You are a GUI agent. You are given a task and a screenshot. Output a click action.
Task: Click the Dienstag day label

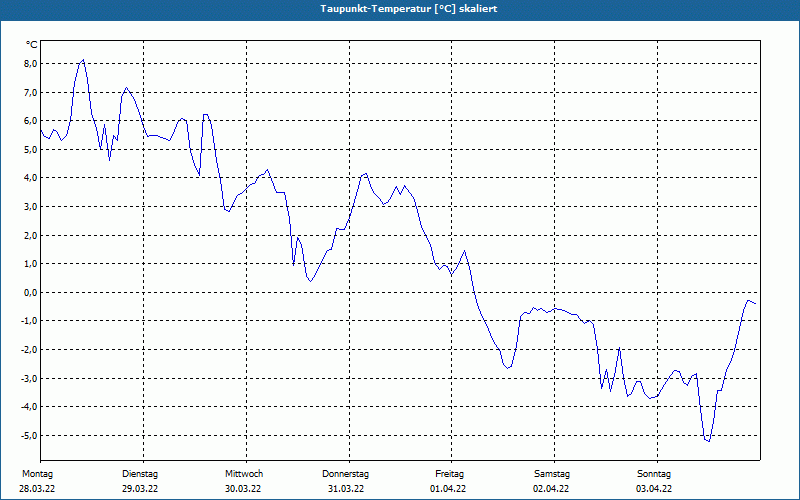coord(140,474)
